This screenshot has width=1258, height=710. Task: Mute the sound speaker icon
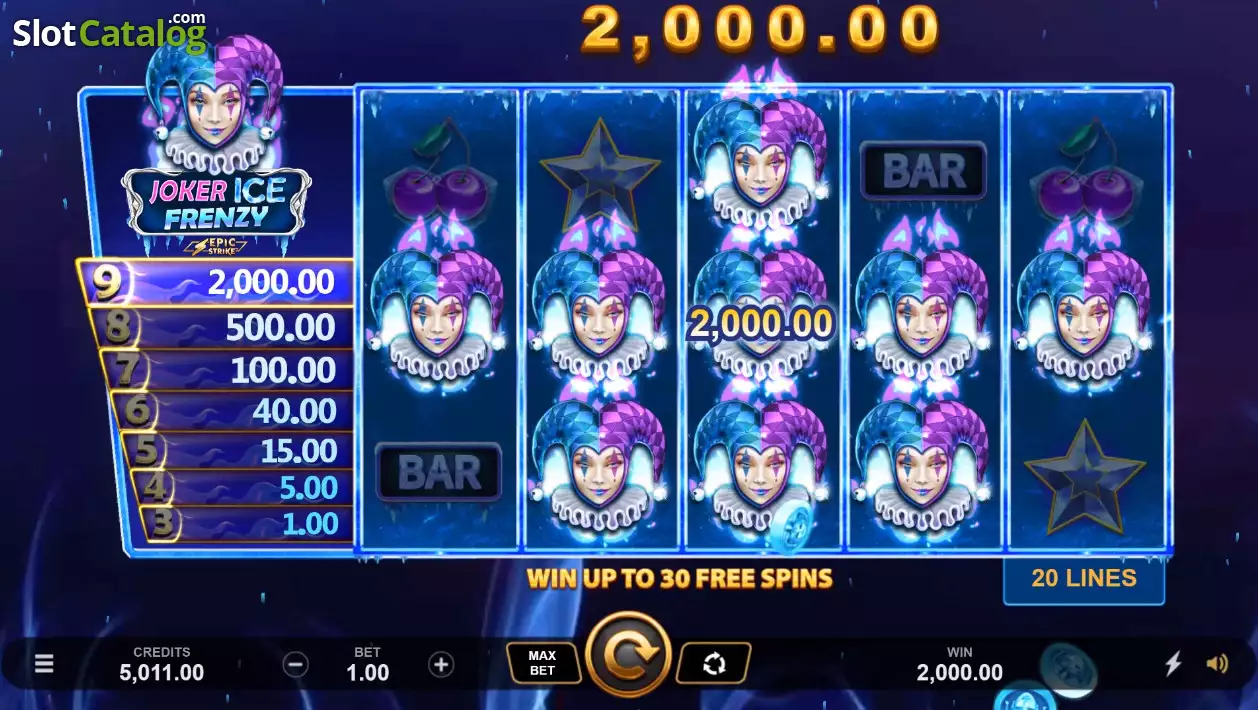[1217, 663]
